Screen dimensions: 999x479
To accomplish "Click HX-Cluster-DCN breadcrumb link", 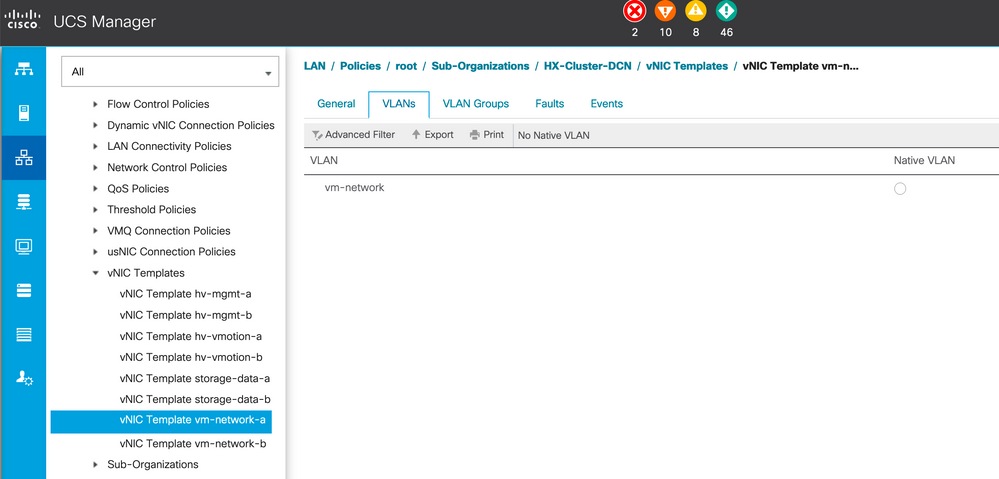I will coord(587,66).
